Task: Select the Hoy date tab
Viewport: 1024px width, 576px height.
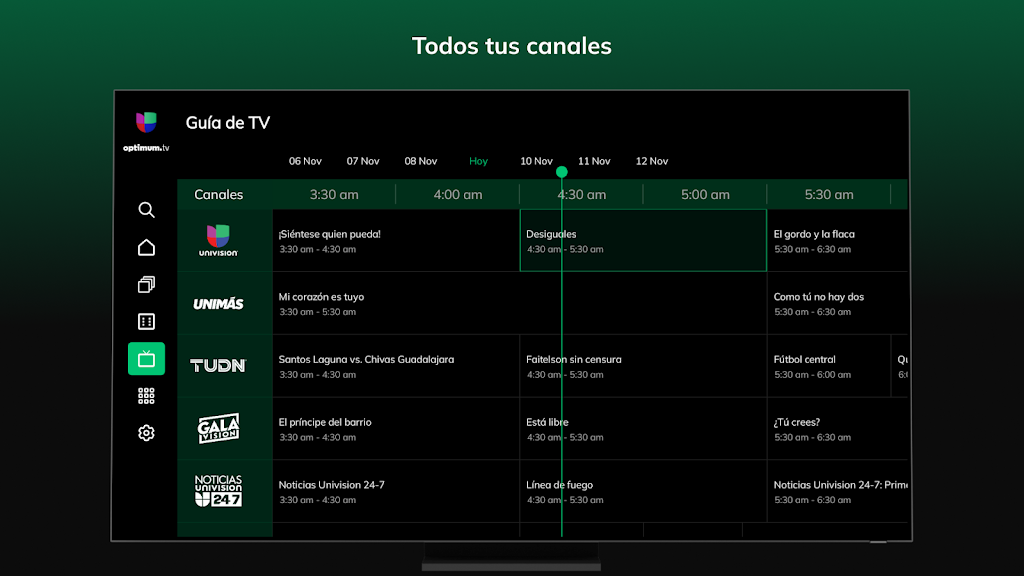Action: 478,161
